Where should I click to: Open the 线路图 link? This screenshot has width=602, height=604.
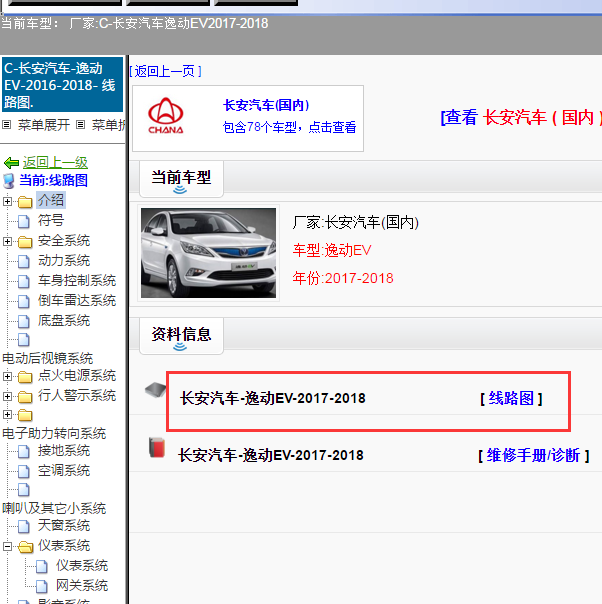511,398
